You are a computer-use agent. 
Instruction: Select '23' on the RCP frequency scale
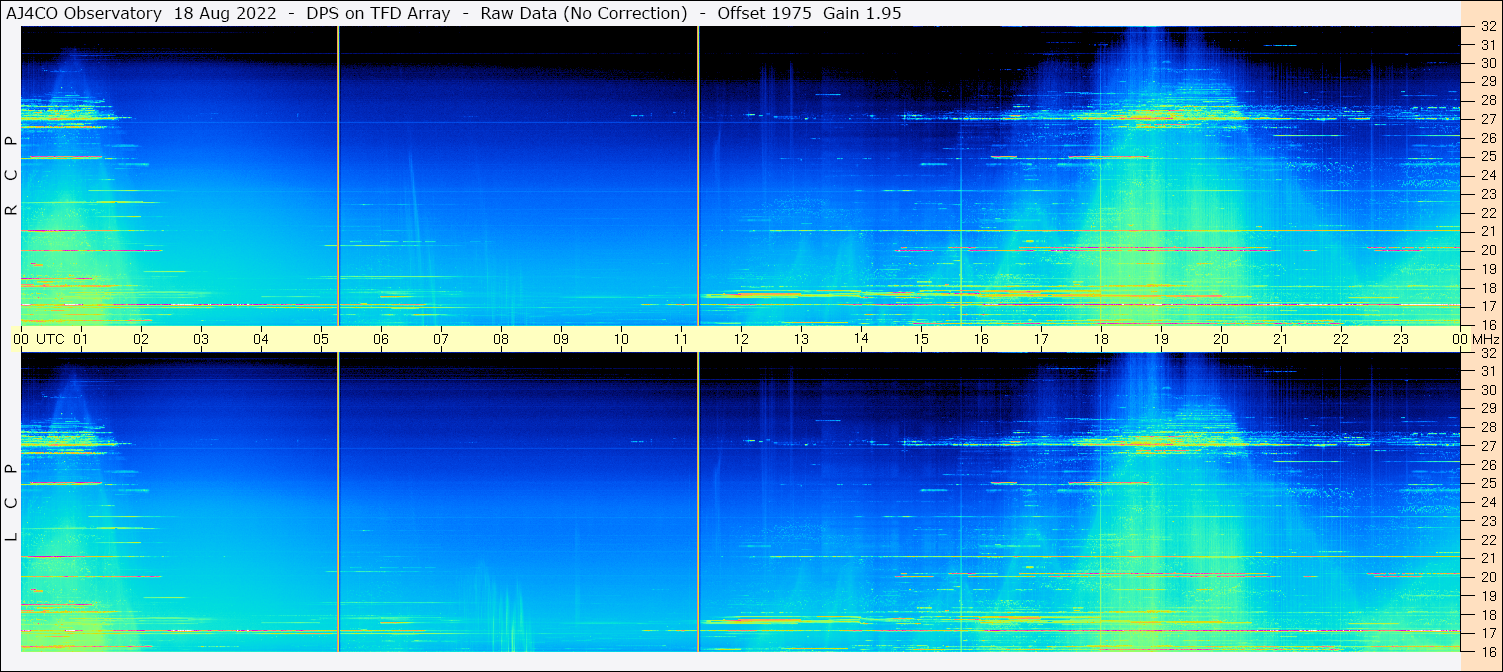tap(1487, 194)
